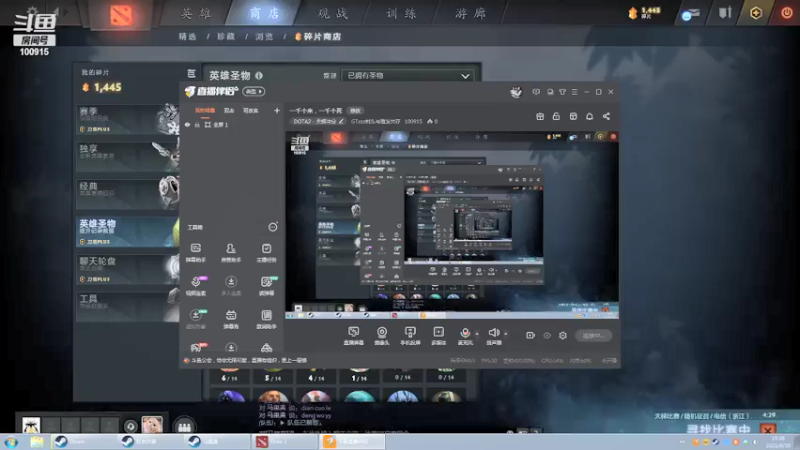Select the 赛季 shard shop category
Viewport: 800px width, 450px height.
[128, 118]
